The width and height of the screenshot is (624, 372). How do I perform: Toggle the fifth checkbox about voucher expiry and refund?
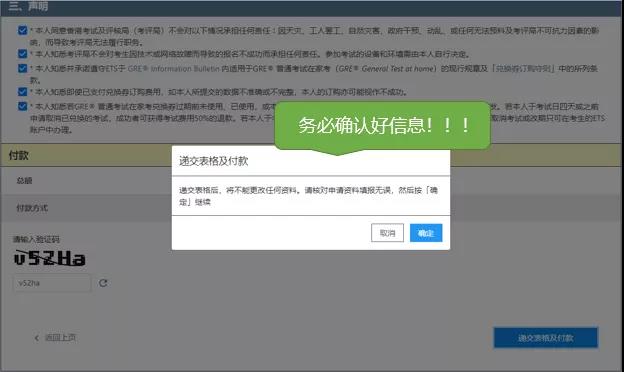tap(23, 106)
